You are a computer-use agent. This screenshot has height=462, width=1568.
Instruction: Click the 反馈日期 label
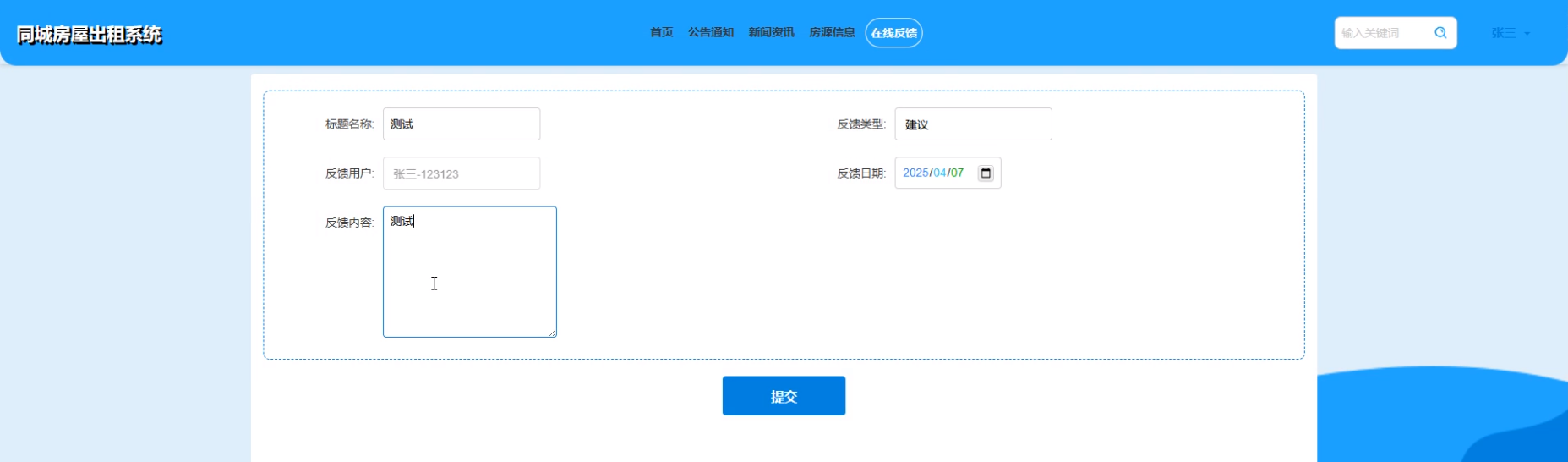pos(861,173)
